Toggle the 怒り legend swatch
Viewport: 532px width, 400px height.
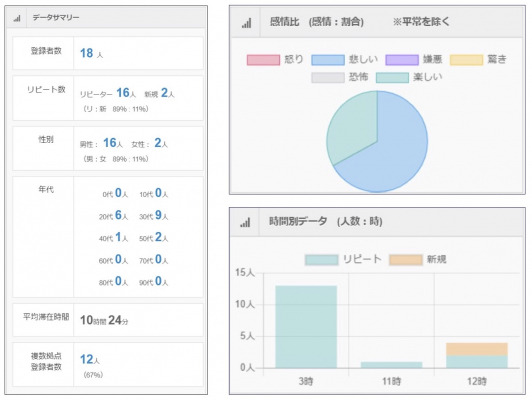pos(263,60)
